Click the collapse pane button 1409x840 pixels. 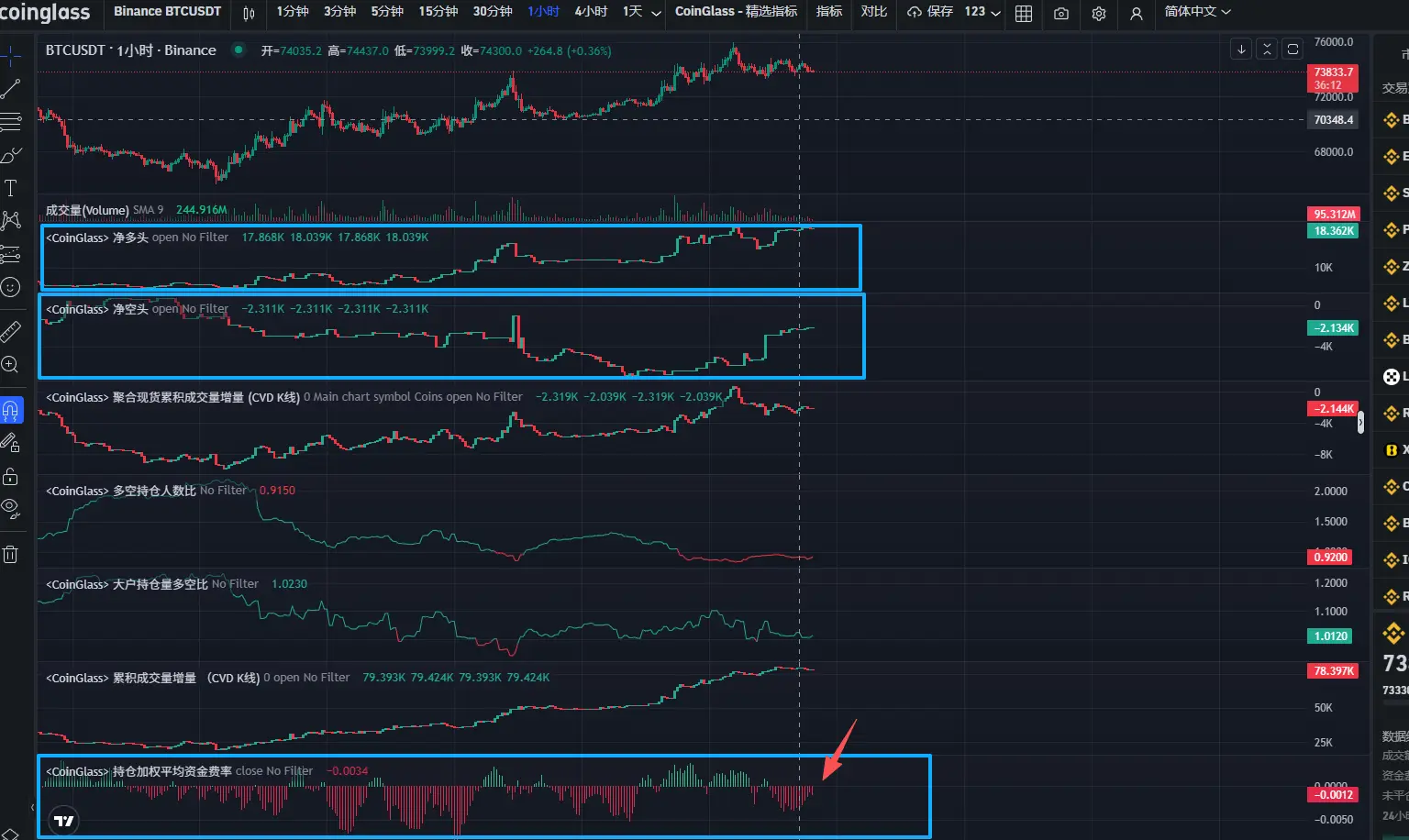pyautogui.click(x=1267, y=50)
